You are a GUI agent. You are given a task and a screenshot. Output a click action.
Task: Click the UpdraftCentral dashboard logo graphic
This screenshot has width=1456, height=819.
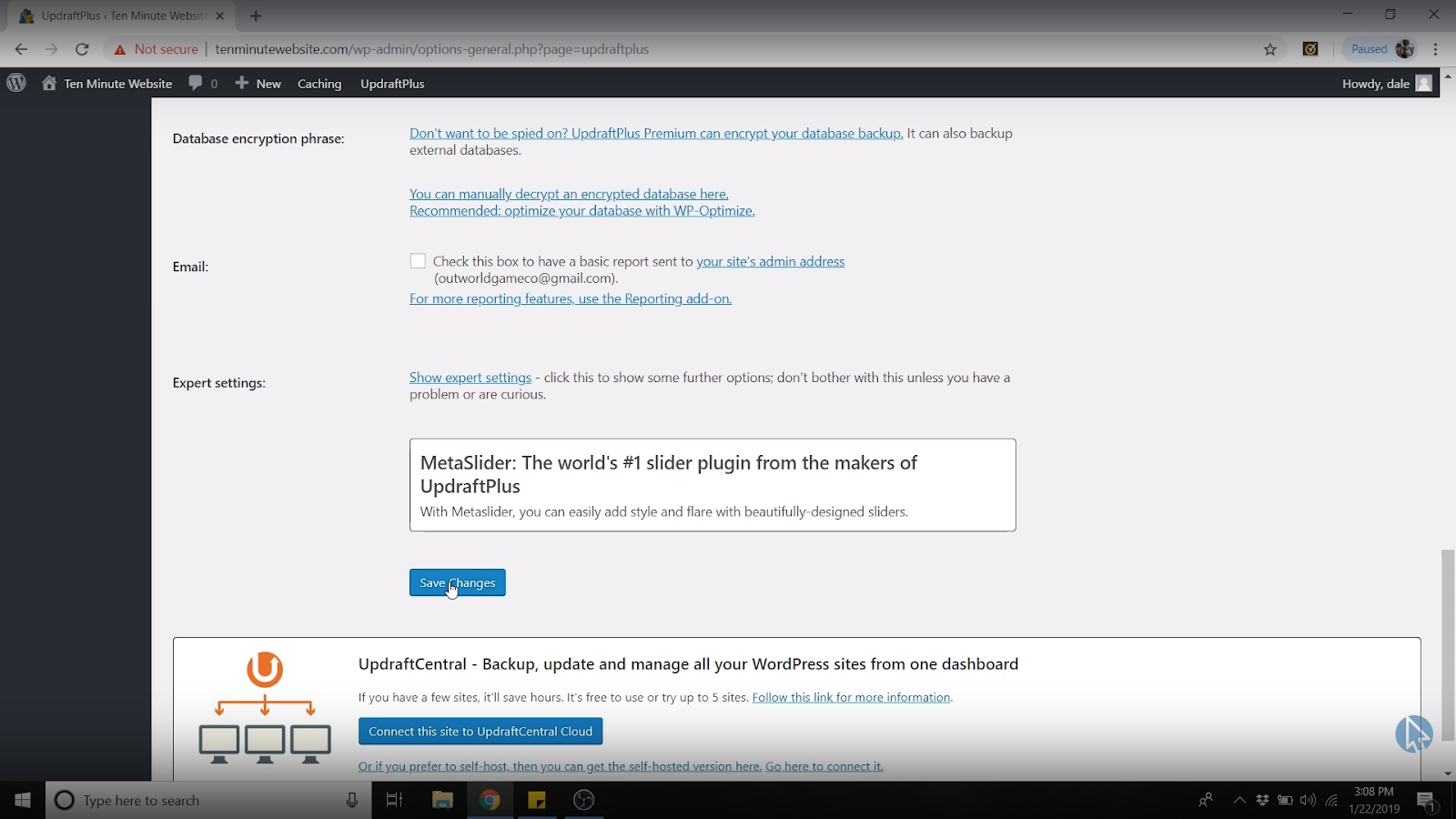[265, 707]
